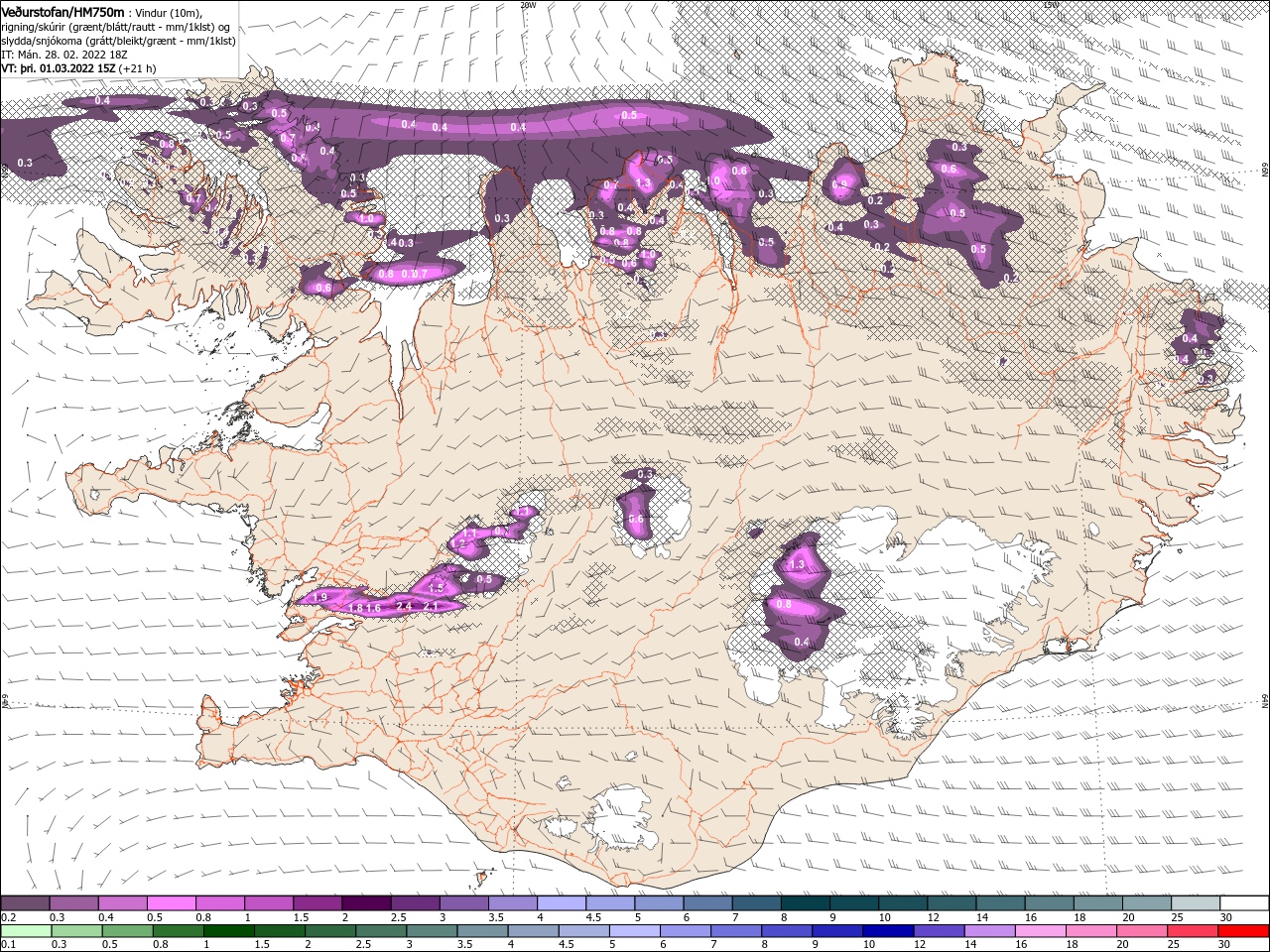Click the white swatch ending the purple snow scale
The height and width of the screenshot is (952, 1270).
(1245, 903)
